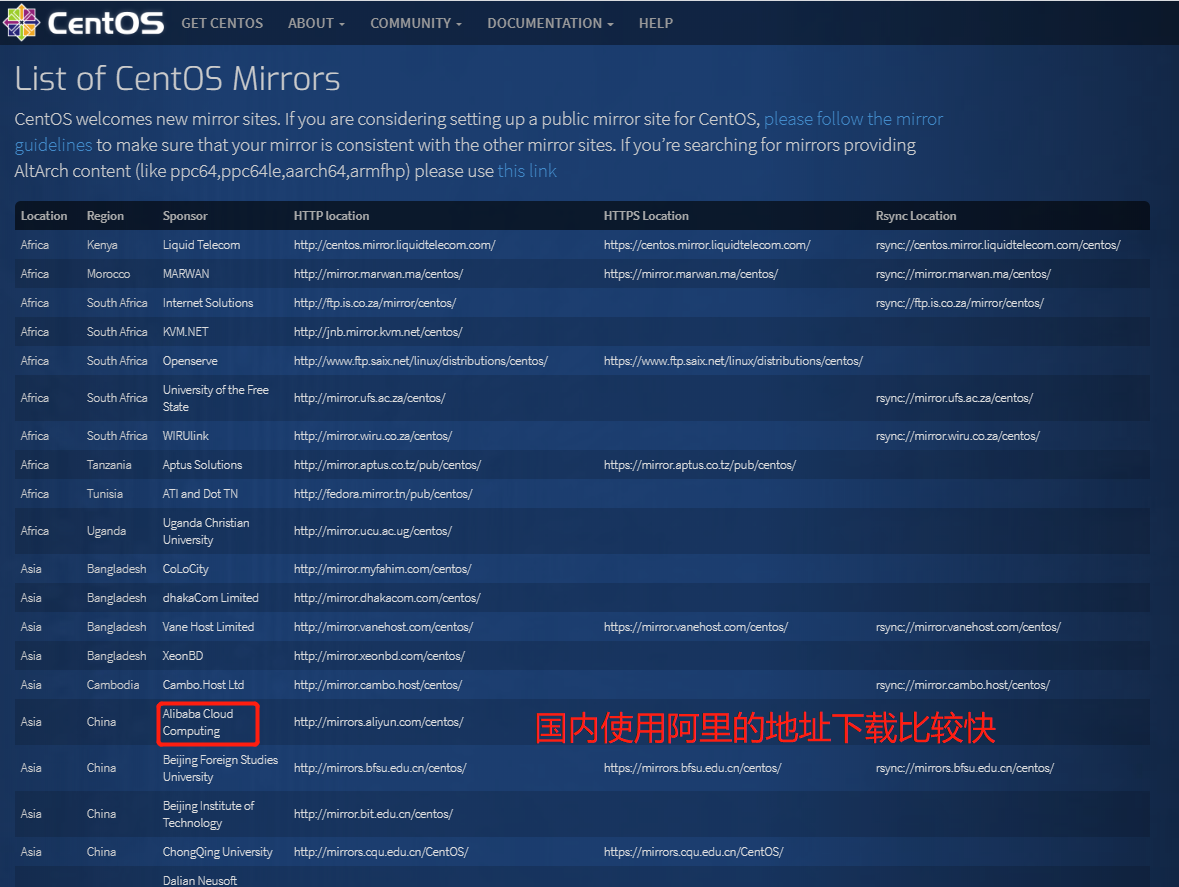
Task: Select Liquid Telecom rsync mirror address
Action: coord(998,245)
